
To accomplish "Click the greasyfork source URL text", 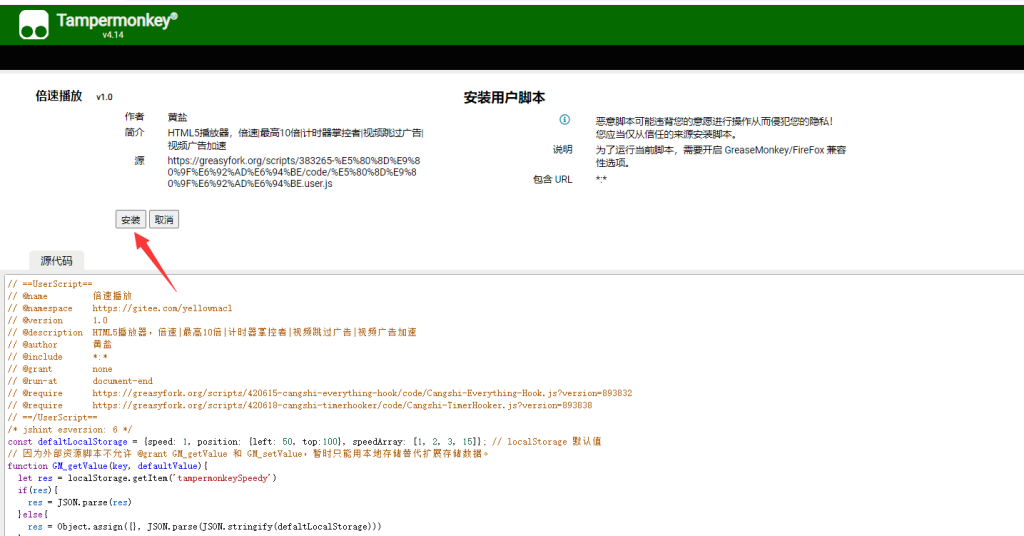I will coord(293,172).
